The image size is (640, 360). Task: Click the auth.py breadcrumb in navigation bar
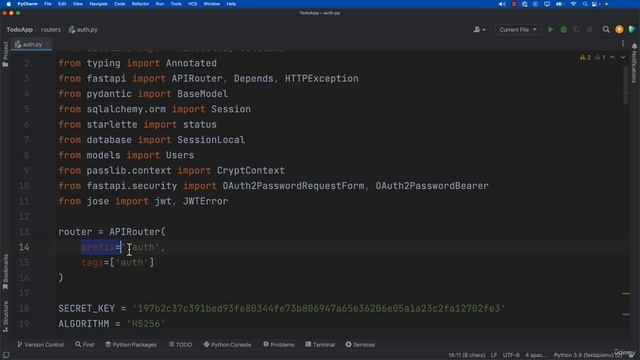coord(83,29)
